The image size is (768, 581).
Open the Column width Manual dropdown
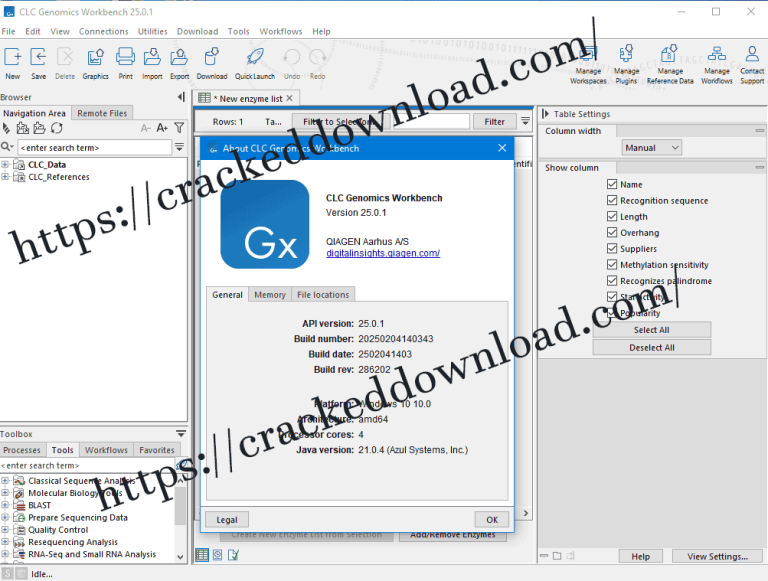[651, 147]
